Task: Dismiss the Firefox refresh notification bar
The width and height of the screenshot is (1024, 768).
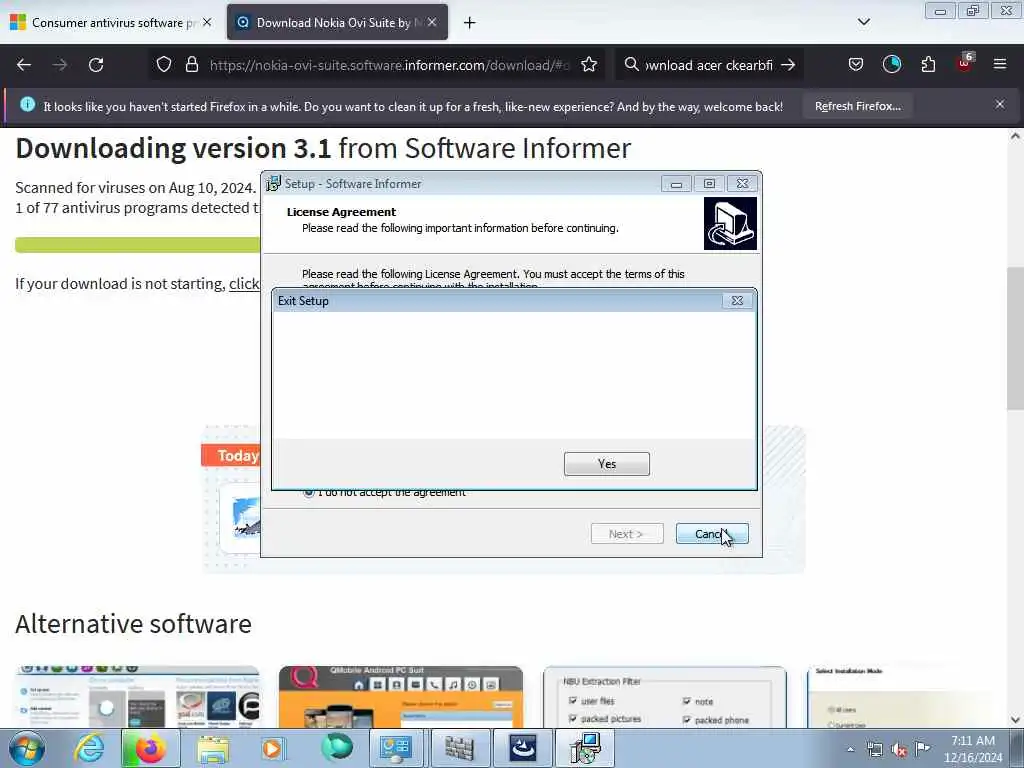Action: [x=999, y=104]
